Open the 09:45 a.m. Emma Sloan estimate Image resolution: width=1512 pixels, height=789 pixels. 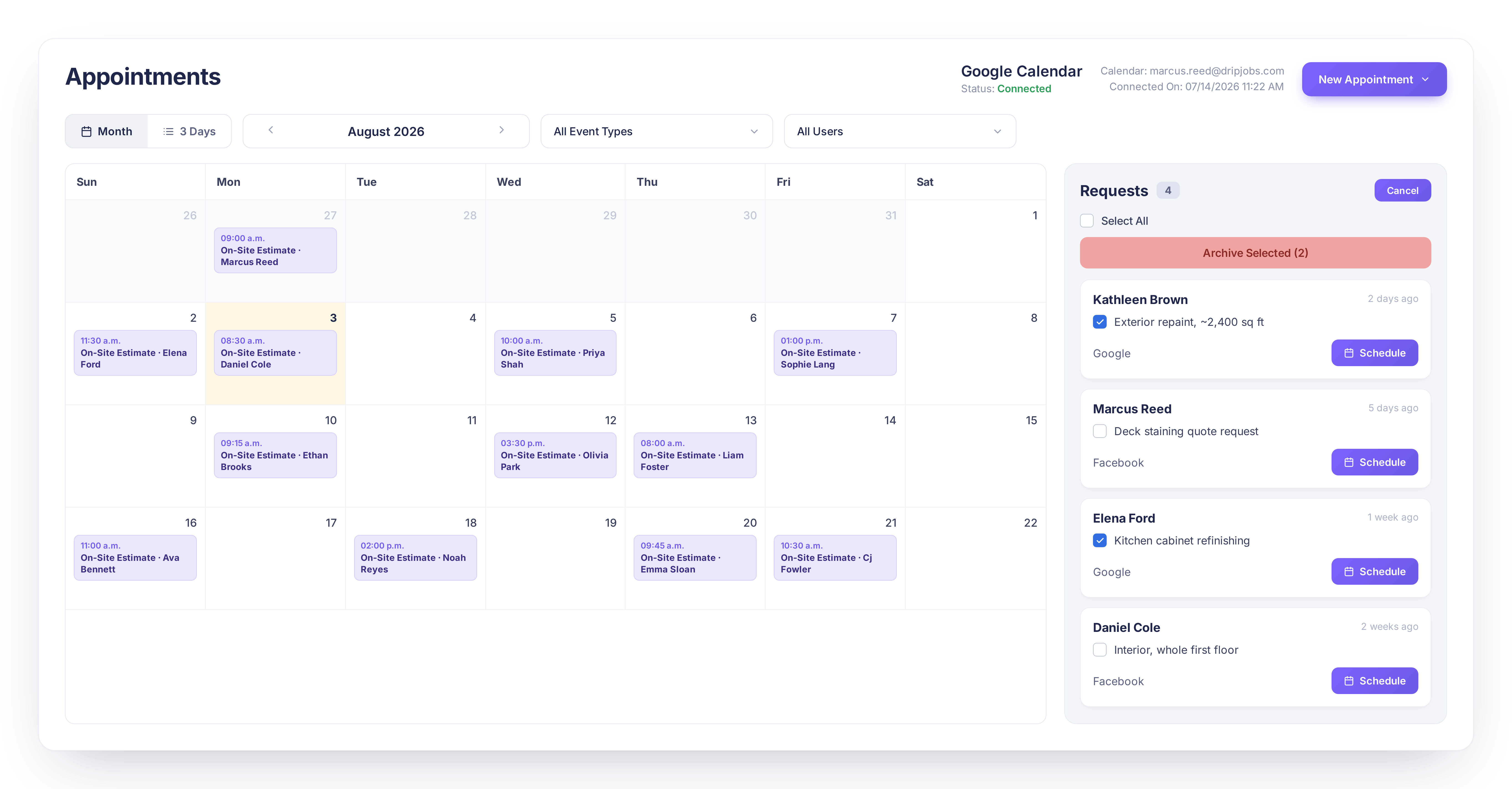[x=695, y=558]
